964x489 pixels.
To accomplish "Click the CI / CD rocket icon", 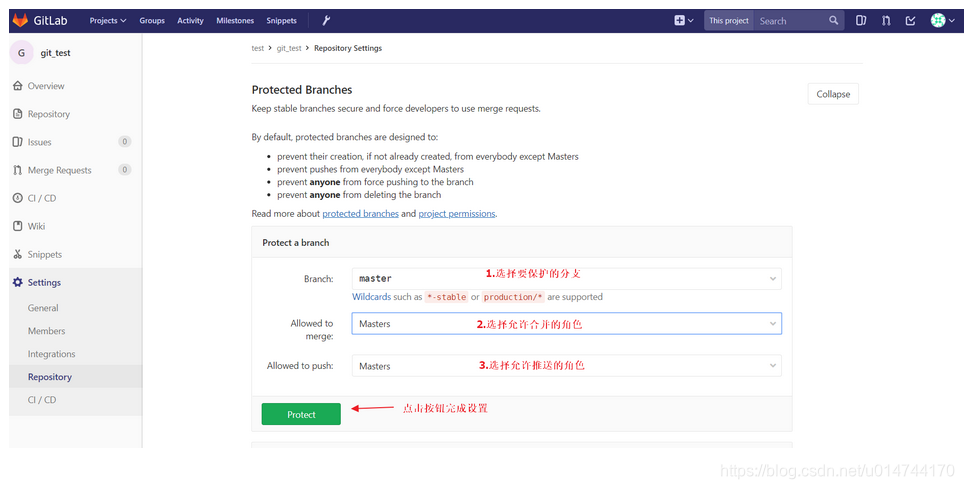I will pos(17,198).
